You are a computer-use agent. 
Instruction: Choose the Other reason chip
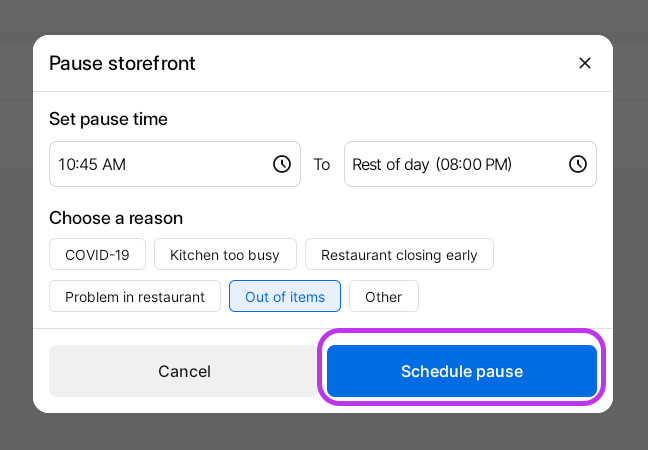click(383, 297)
